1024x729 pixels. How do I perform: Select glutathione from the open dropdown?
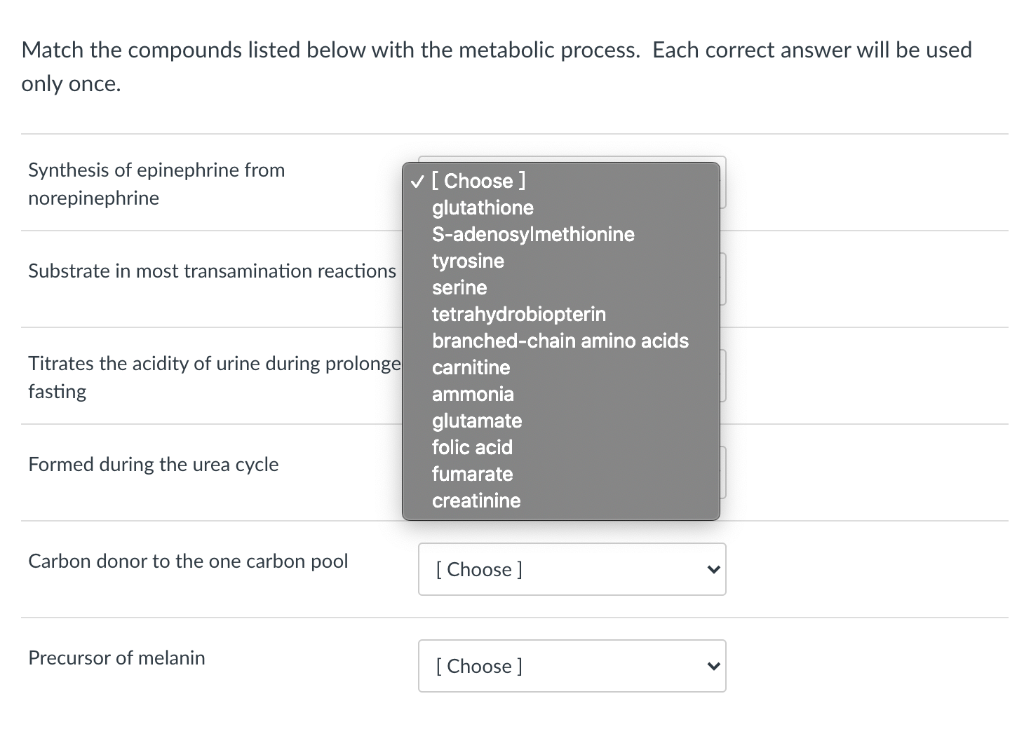(x=483, y=208)
